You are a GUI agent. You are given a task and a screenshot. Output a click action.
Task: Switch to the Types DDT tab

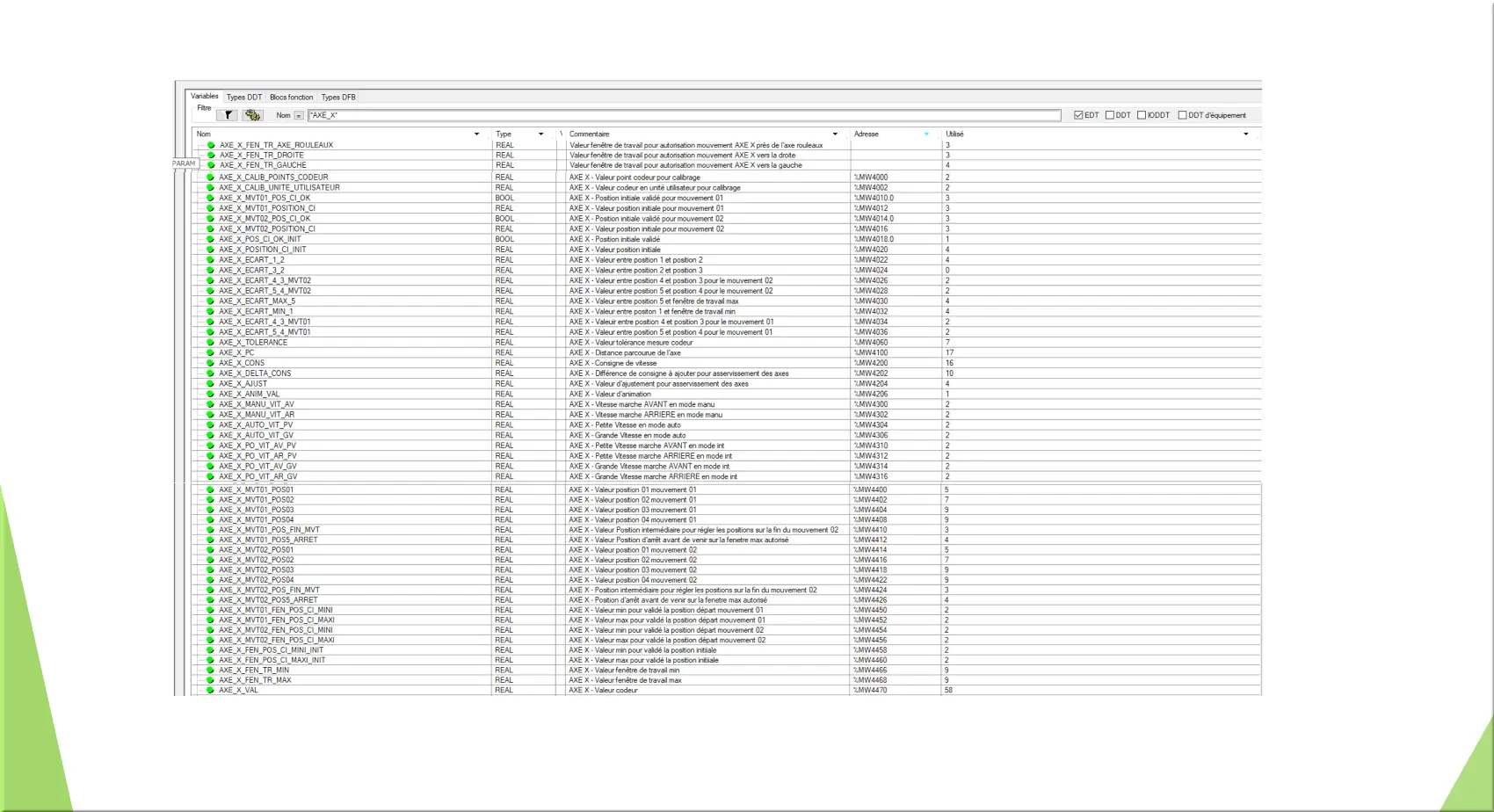[x=244, y=98]
